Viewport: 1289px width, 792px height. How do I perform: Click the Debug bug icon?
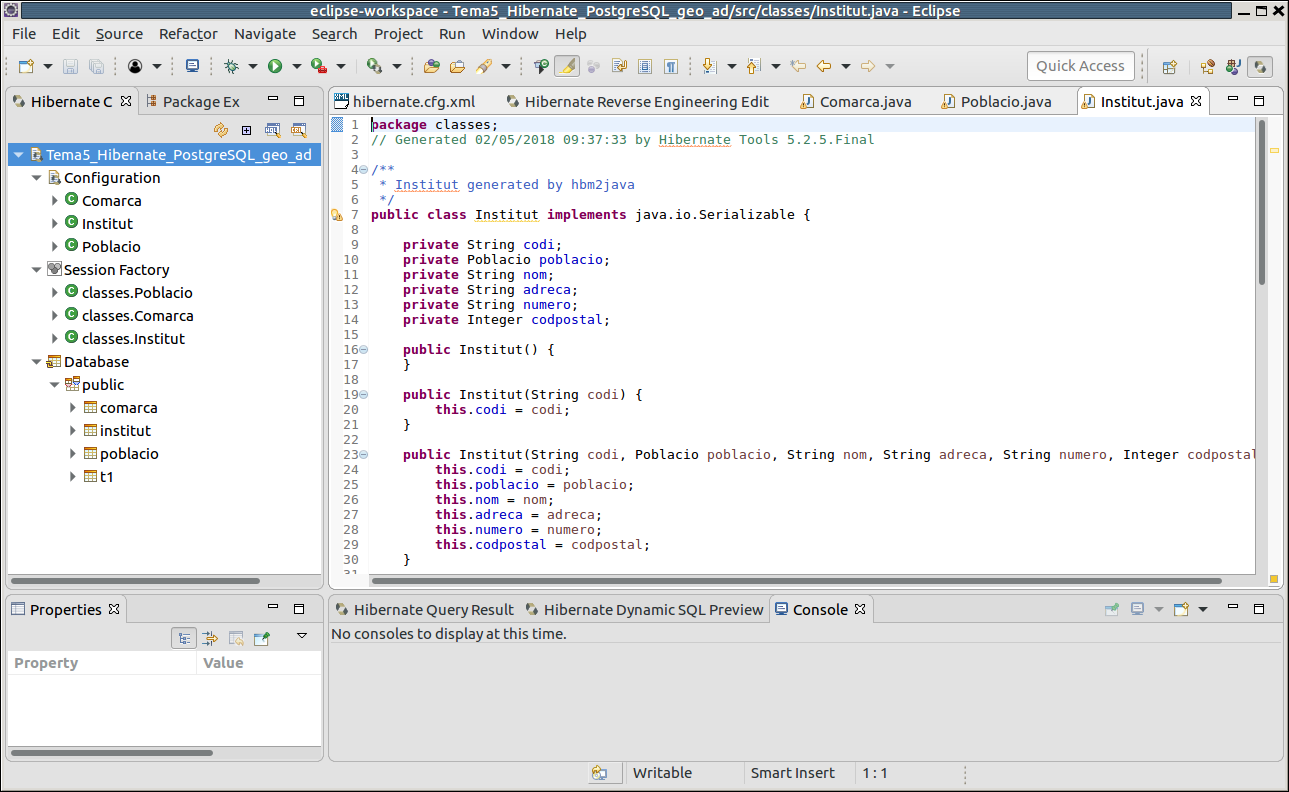pos(231,66)
